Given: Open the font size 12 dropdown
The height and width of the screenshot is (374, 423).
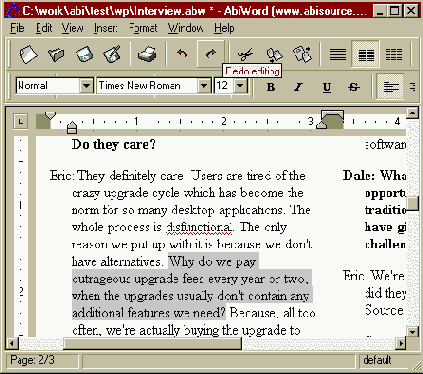Looking at the screenshot, I should [x=240, y=86].
